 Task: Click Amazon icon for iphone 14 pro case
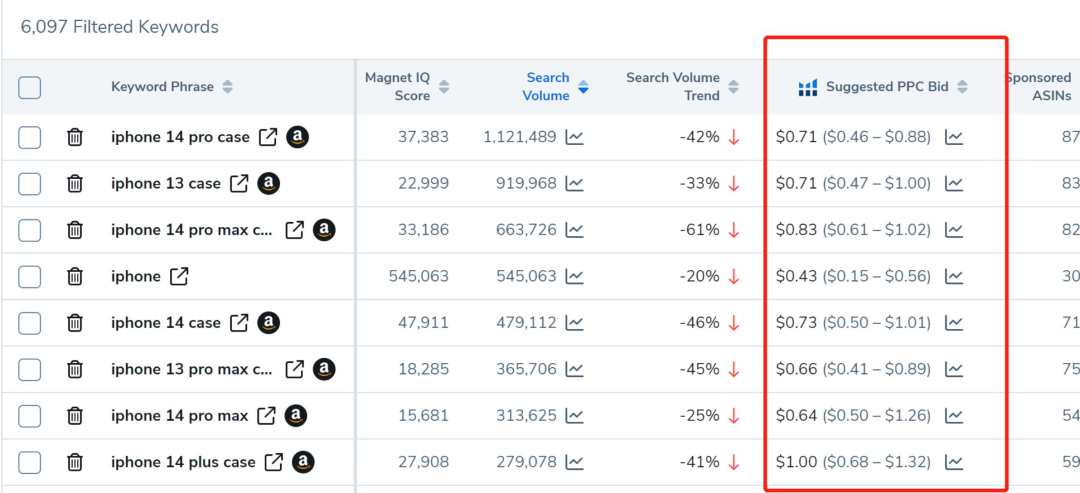click(298, 137)
